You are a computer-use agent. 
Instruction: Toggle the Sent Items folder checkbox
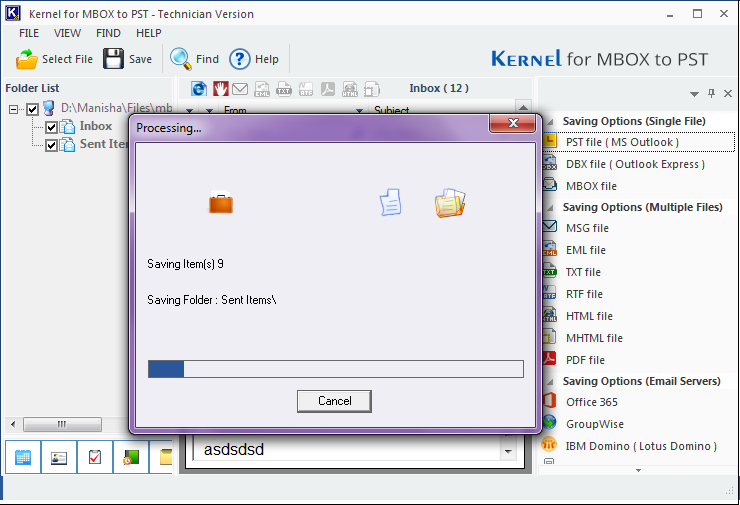(x=51, y=145)
